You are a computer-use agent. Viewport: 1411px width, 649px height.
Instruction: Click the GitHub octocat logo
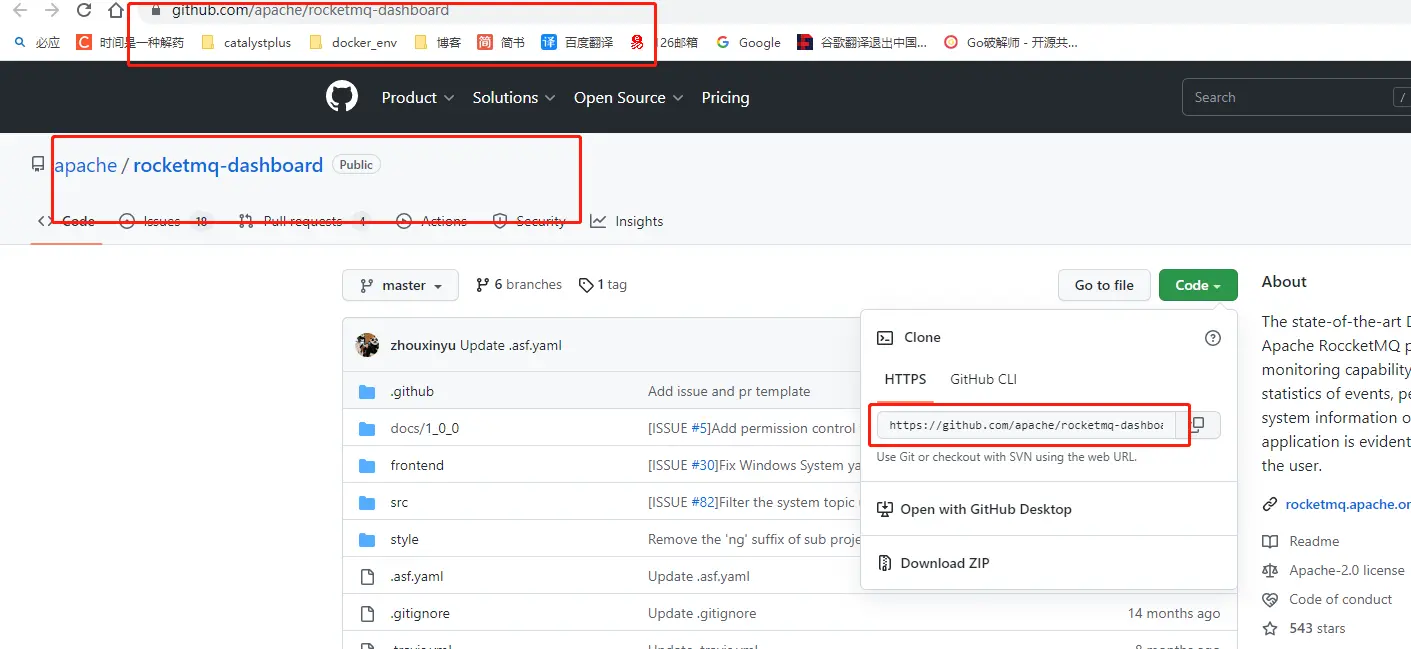tap(341, 96)
